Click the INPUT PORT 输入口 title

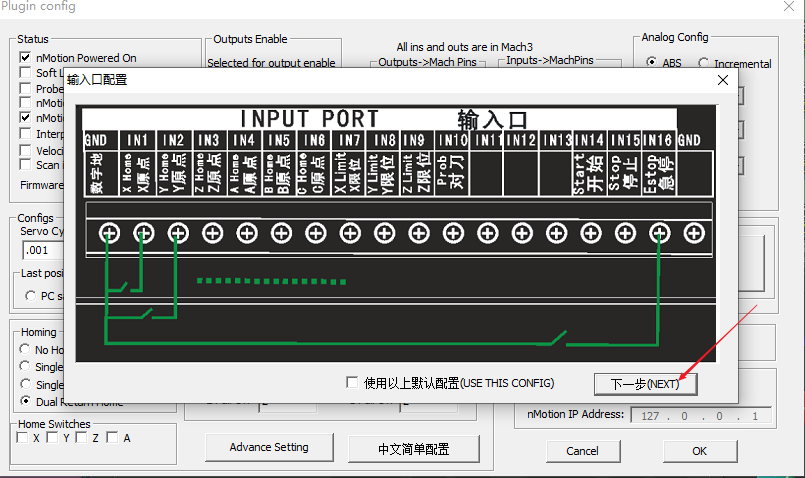tap(384, 119)
